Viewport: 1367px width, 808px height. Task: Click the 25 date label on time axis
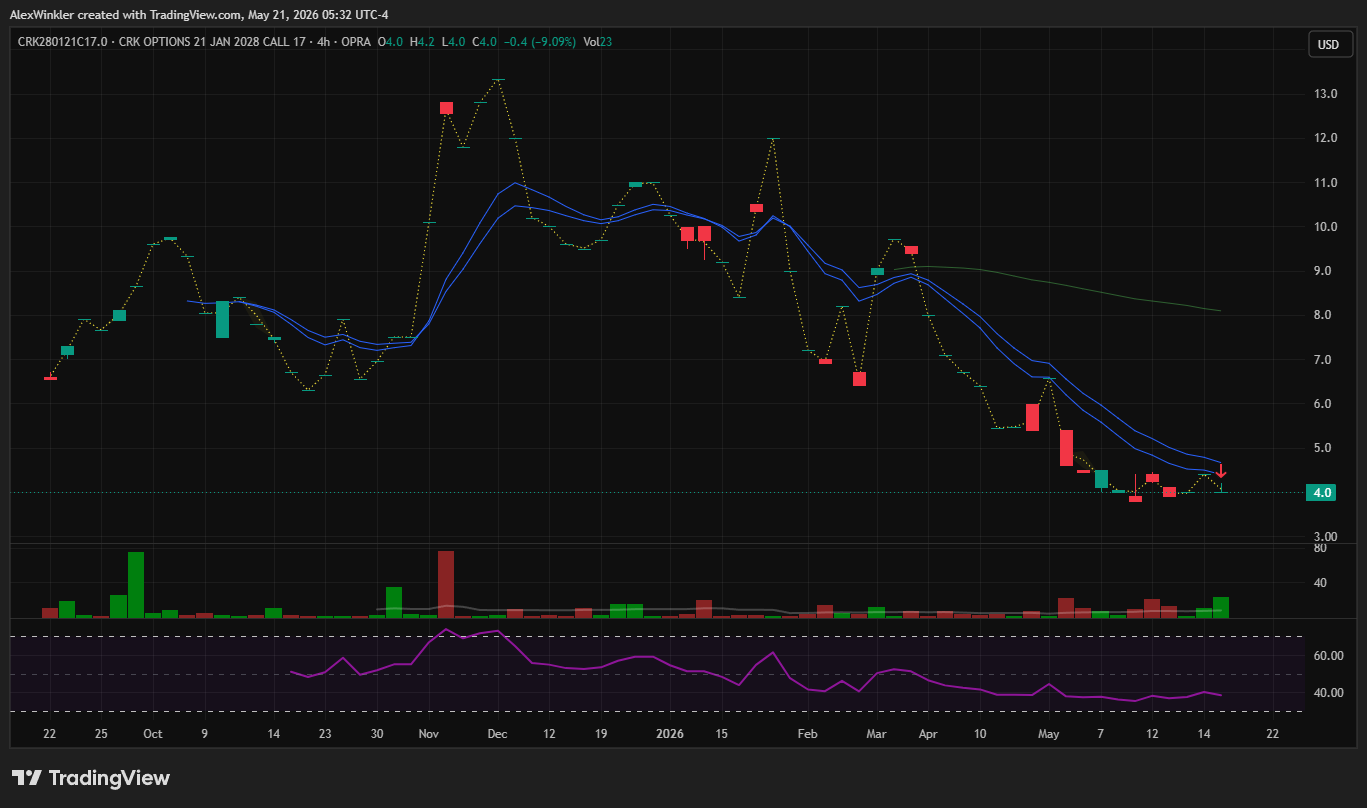[x=101, y=733]
